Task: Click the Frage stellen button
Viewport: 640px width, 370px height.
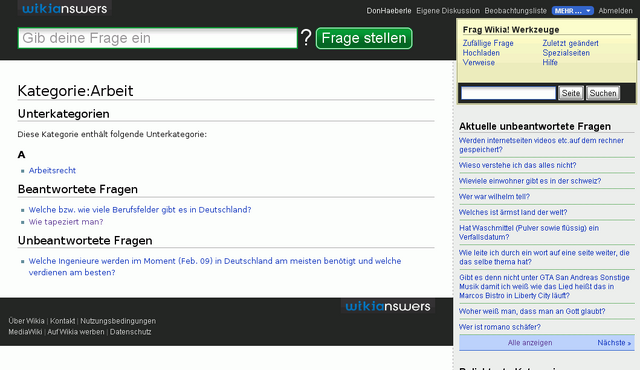Action: [x=364, y=38]
